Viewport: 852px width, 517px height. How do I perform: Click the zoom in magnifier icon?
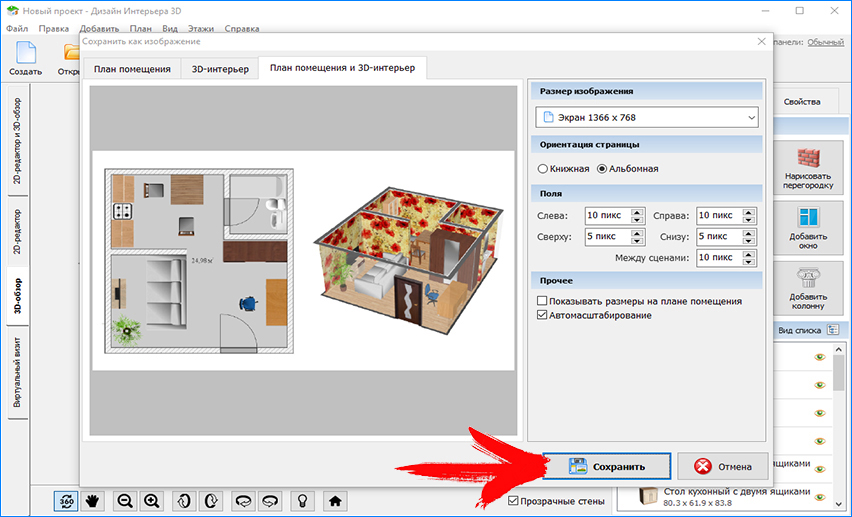152,501
